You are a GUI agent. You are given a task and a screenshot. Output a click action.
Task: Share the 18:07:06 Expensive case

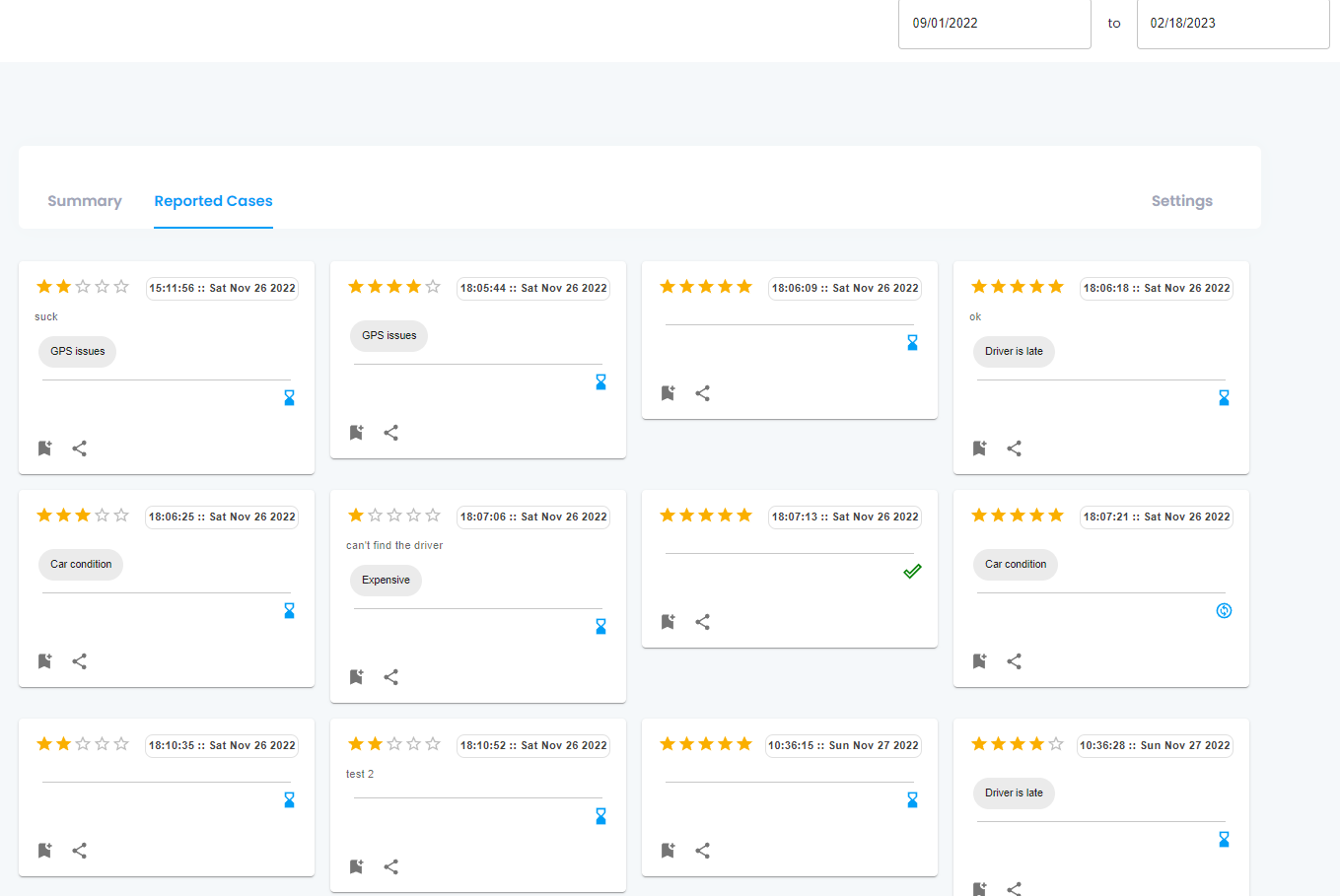391,677
